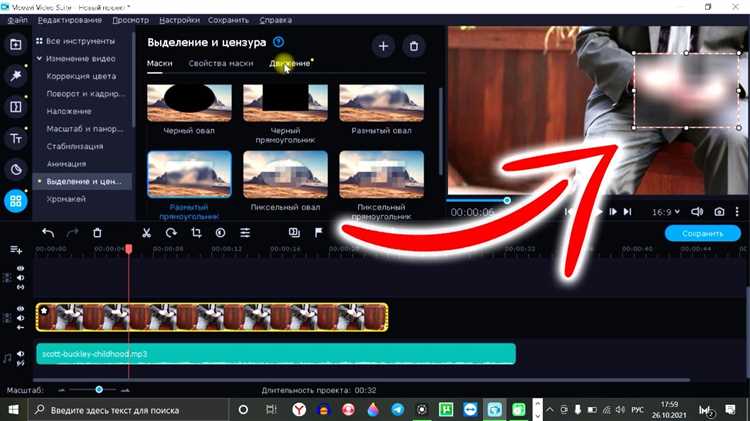Skip to the end of the clip in the player
Image resolution: width=750 pixels, height=421 pixels.
pos(628,212)
